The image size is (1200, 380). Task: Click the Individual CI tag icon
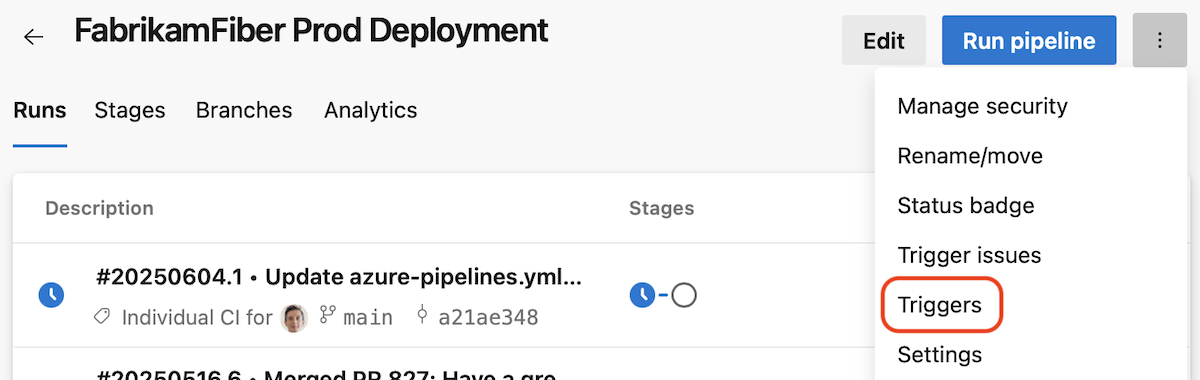click(101, 318)
